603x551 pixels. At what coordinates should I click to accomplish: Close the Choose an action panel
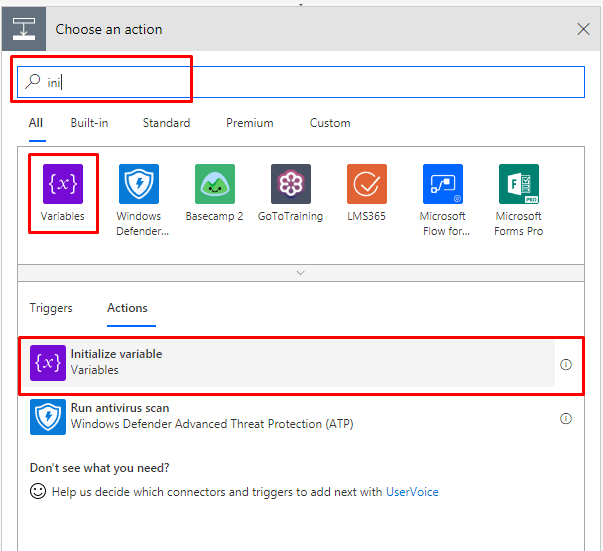tap(583, 29)
